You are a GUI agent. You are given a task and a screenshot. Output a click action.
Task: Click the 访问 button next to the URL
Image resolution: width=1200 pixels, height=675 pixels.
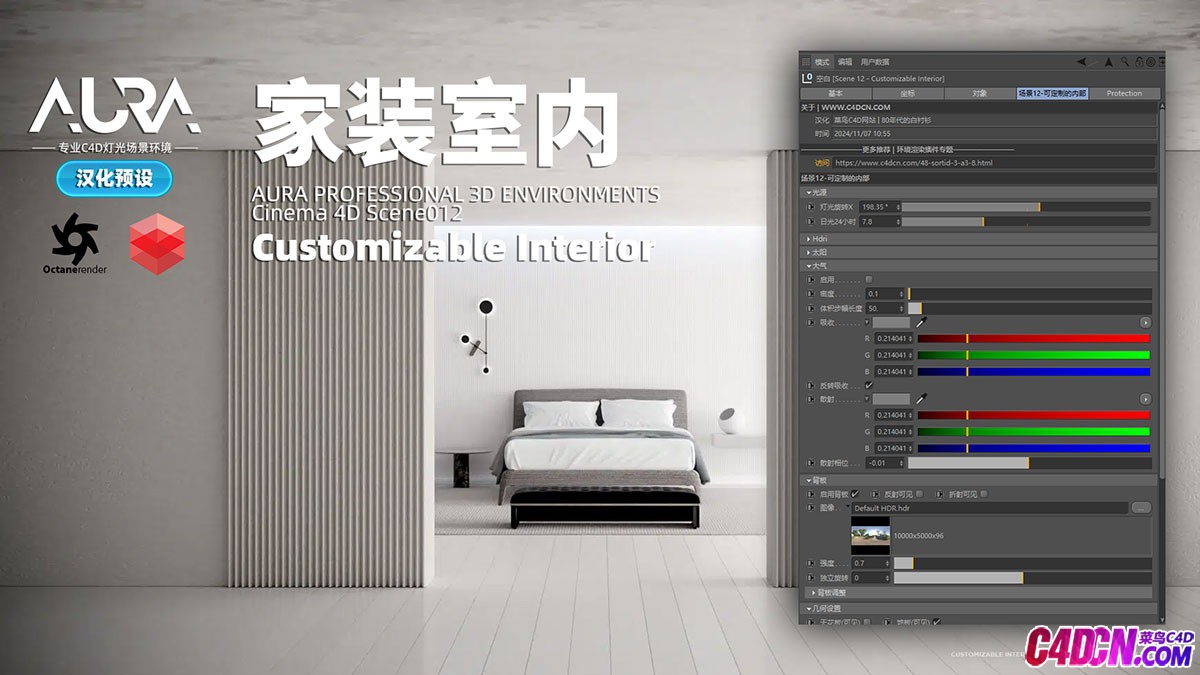[x=822, y=163]
